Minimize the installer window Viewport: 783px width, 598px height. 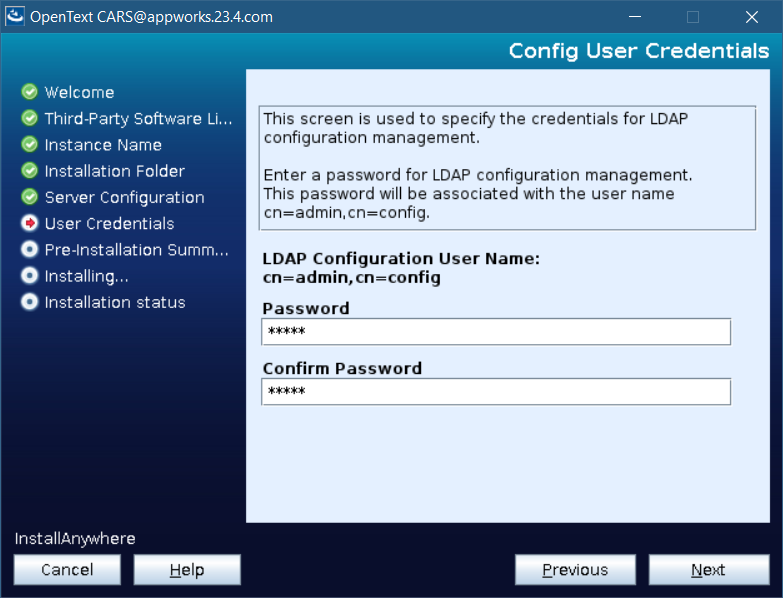[x=635, y=16]
